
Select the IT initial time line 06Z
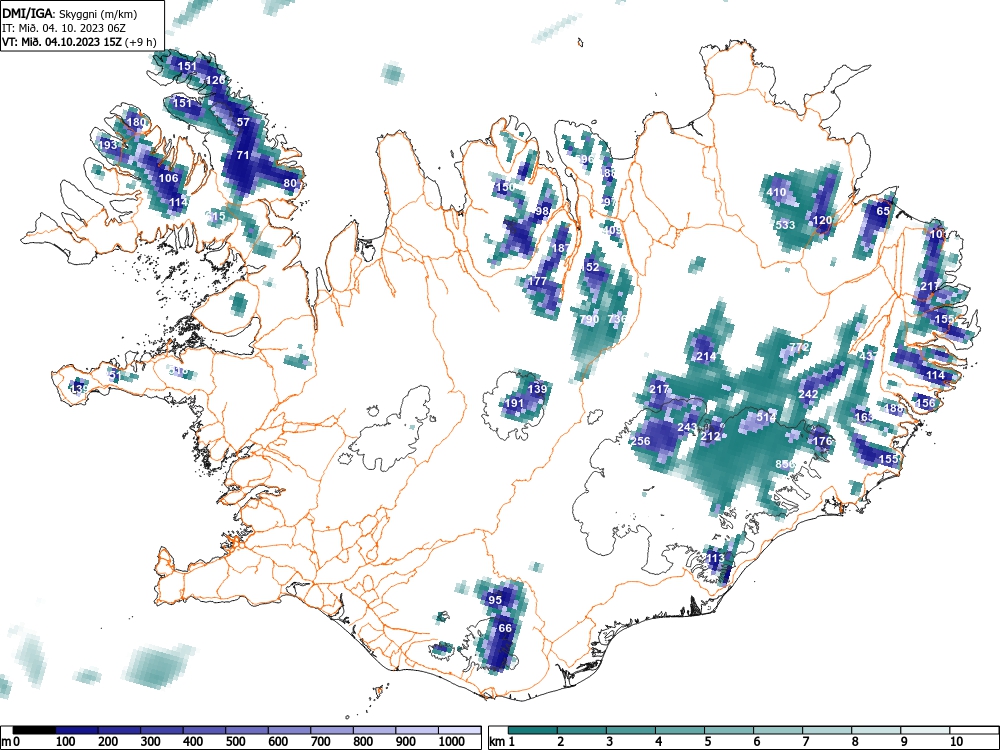pos(64,28)
